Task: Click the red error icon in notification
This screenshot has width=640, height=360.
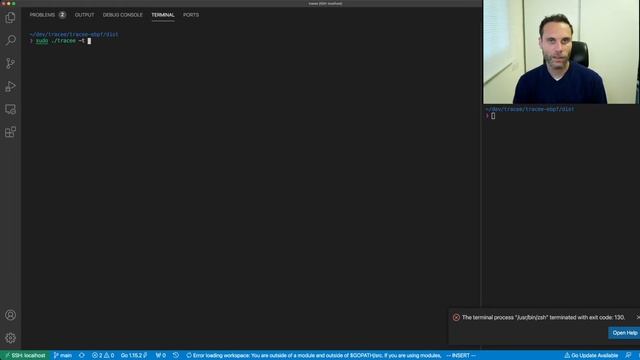Action: tap(456, 318)
